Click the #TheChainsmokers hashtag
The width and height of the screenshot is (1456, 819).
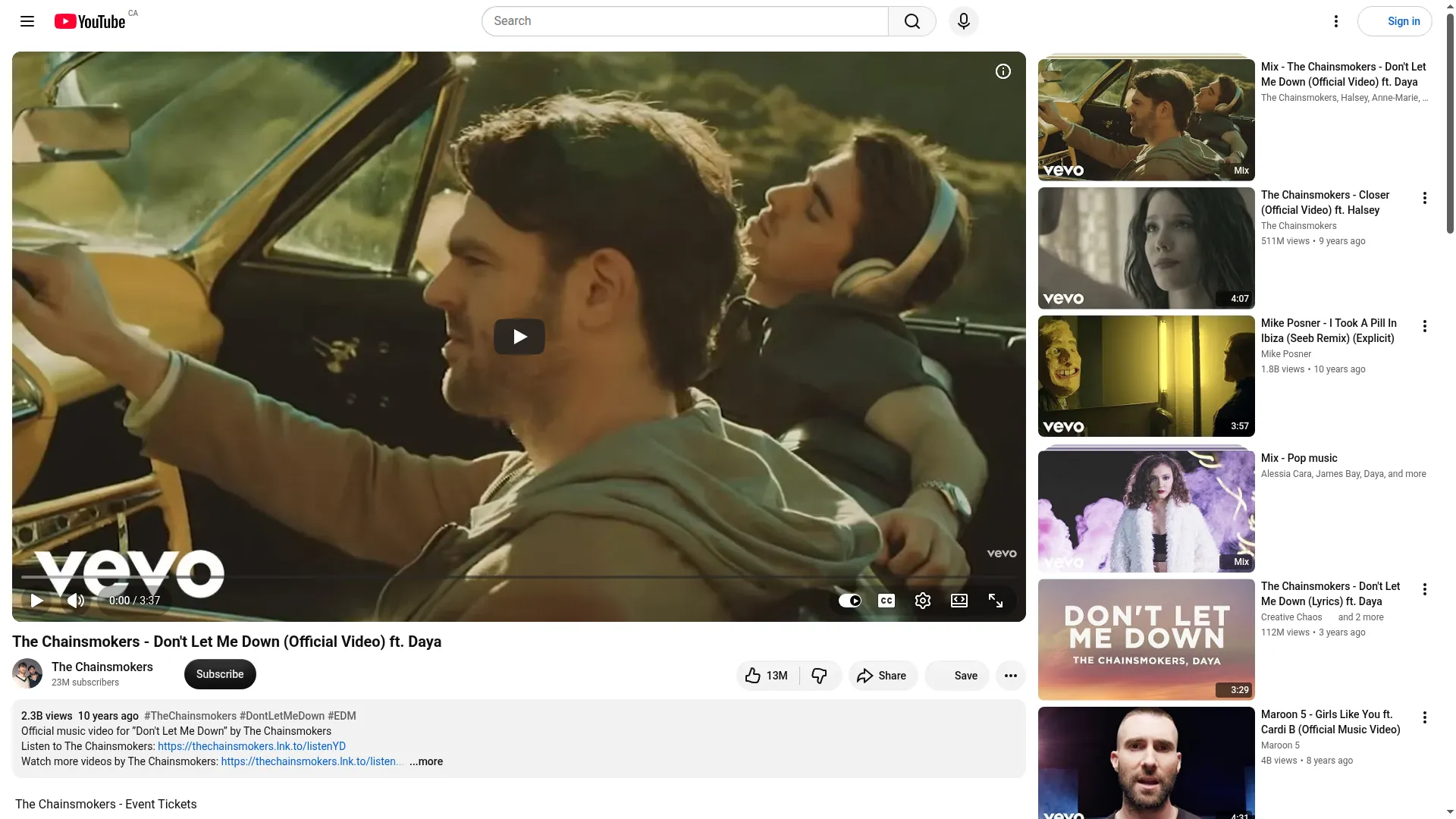tap(190, 716)
